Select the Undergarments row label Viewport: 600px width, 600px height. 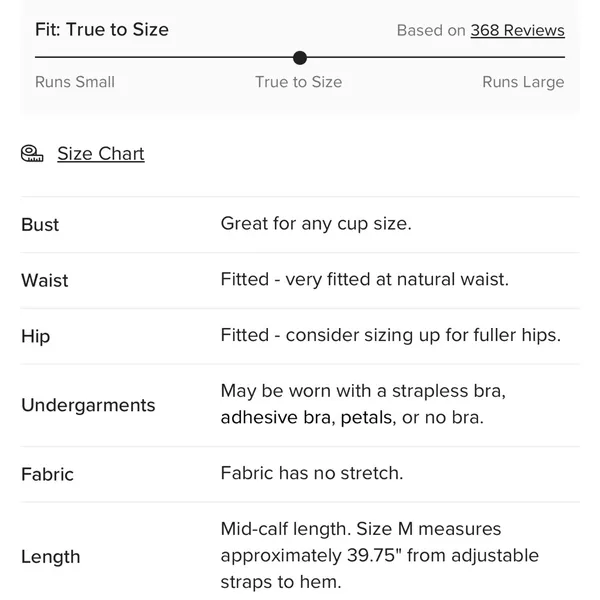(x=88, y=405)
